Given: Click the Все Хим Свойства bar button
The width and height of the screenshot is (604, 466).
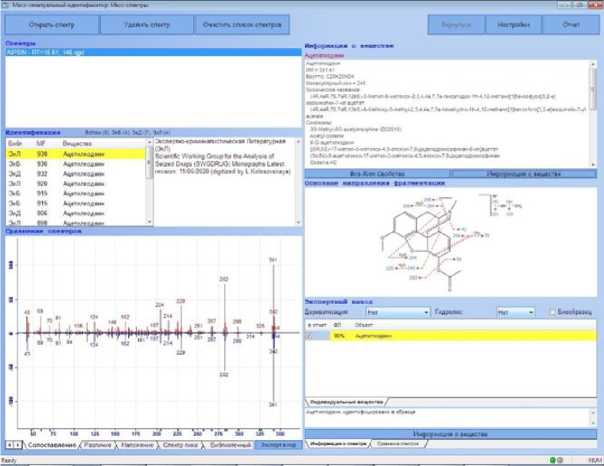Looking at the screenshot, I should click(x=377, y=174).
